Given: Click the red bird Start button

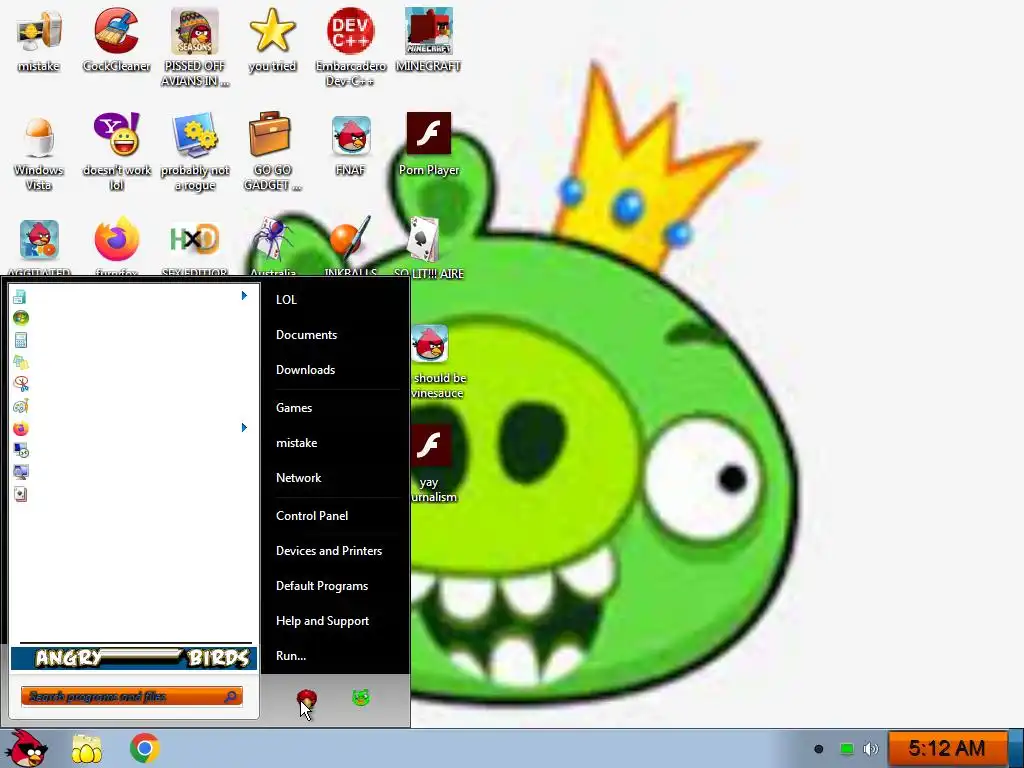Looking at the screenshot, I should pyautogui.click(x=26, y=748).
